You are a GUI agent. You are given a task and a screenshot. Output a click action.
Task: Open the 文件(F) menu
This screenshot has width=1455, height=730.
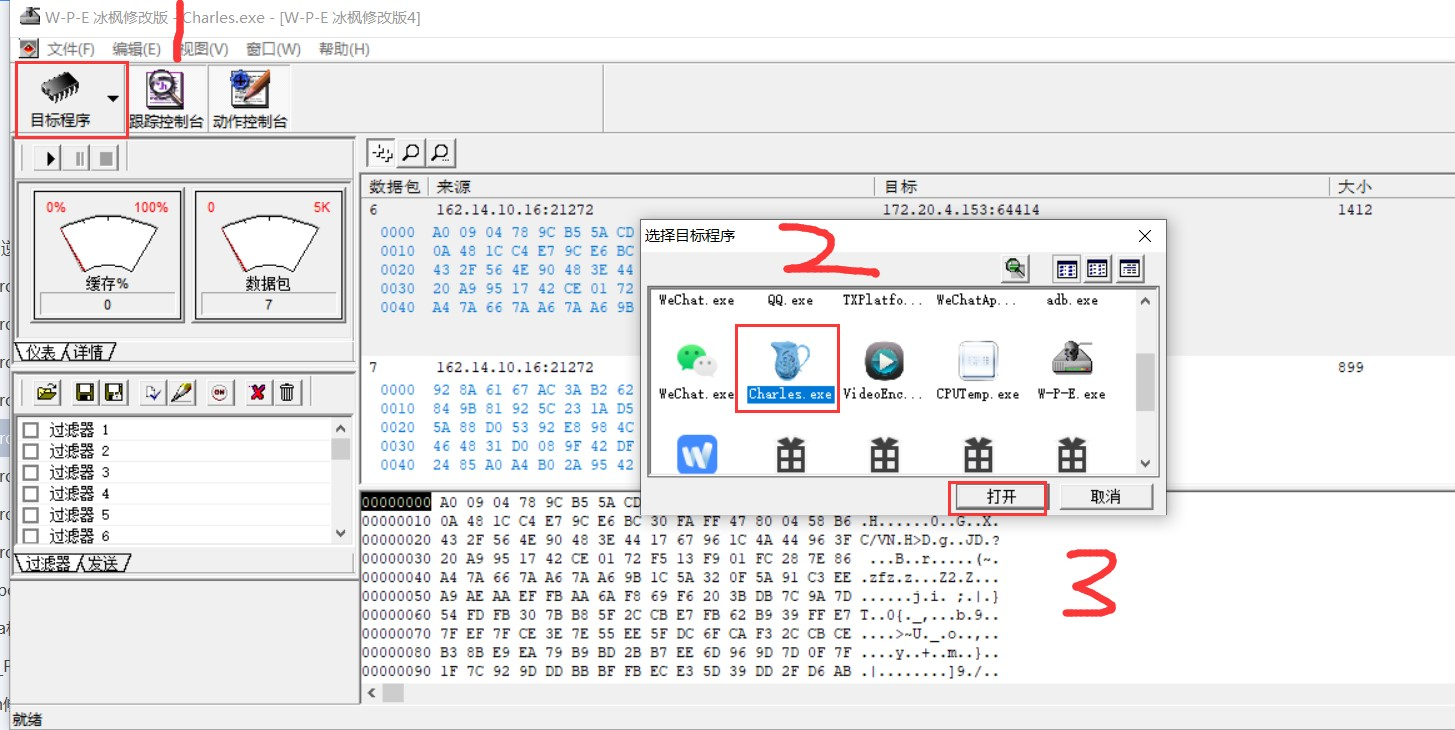[71, 49]
